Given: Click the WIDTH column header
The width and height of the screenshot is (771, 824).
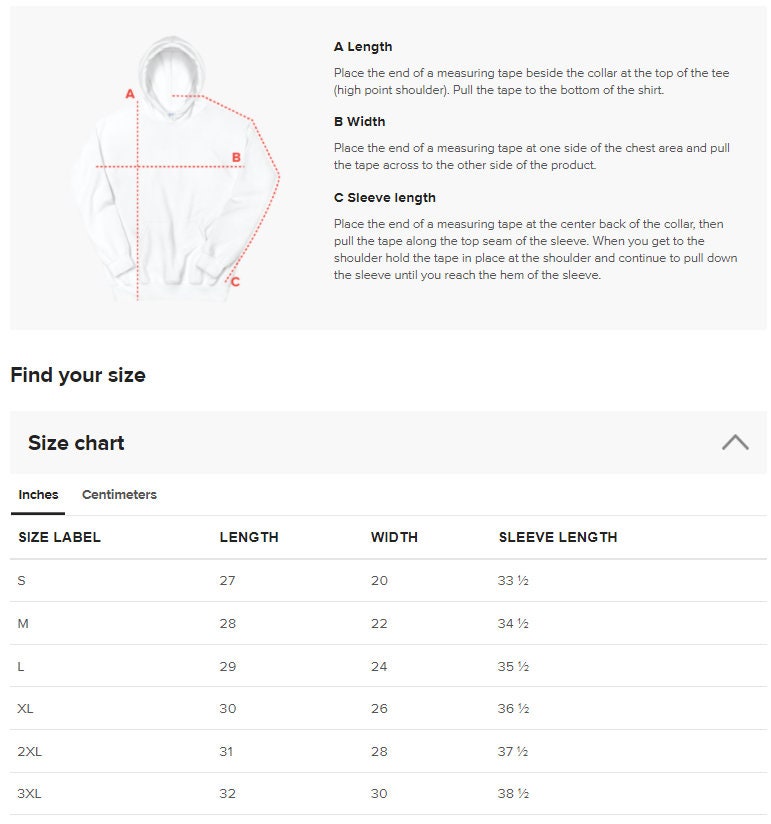Looking at the screenshot, I should 394,537.
